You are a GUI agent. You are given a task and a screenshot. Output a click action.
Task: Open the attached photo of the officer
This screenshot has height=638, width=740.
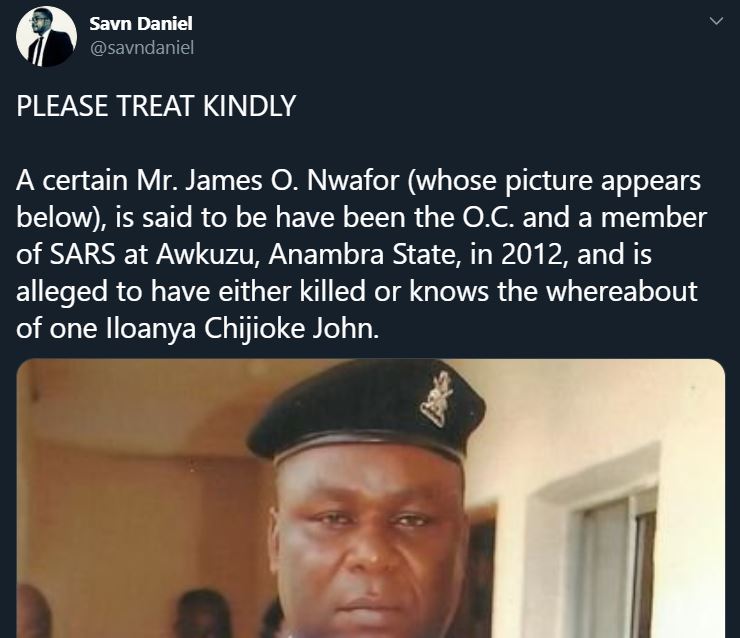(370, 498)
